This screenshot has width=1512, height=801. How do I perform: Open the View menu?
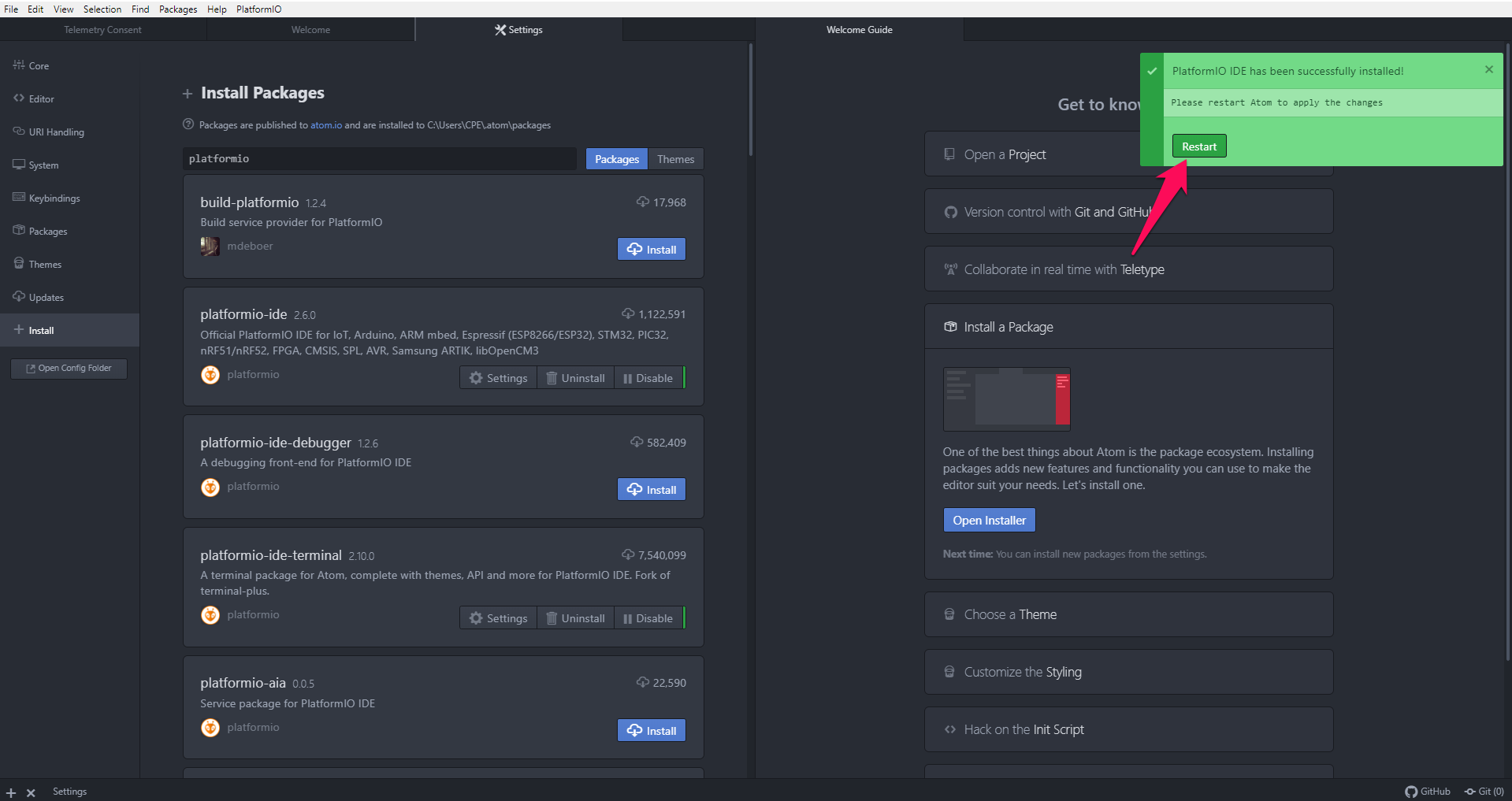63,9
